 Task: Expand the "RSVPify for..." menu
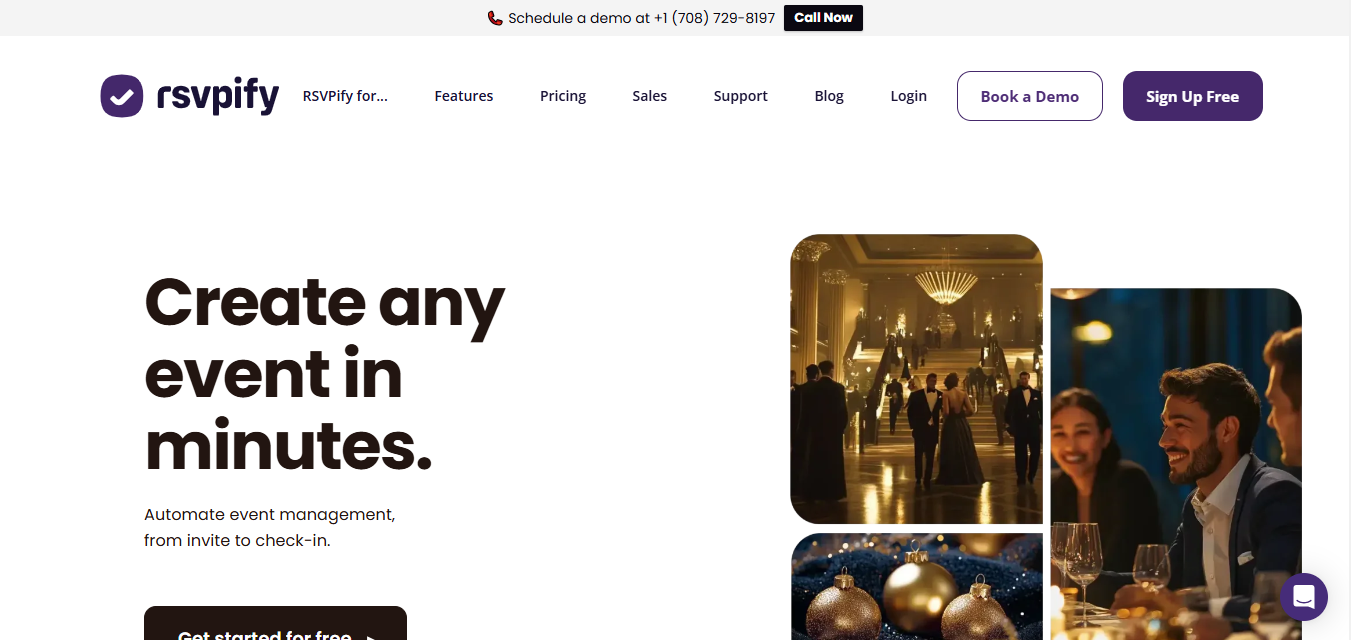pos(345,96)
